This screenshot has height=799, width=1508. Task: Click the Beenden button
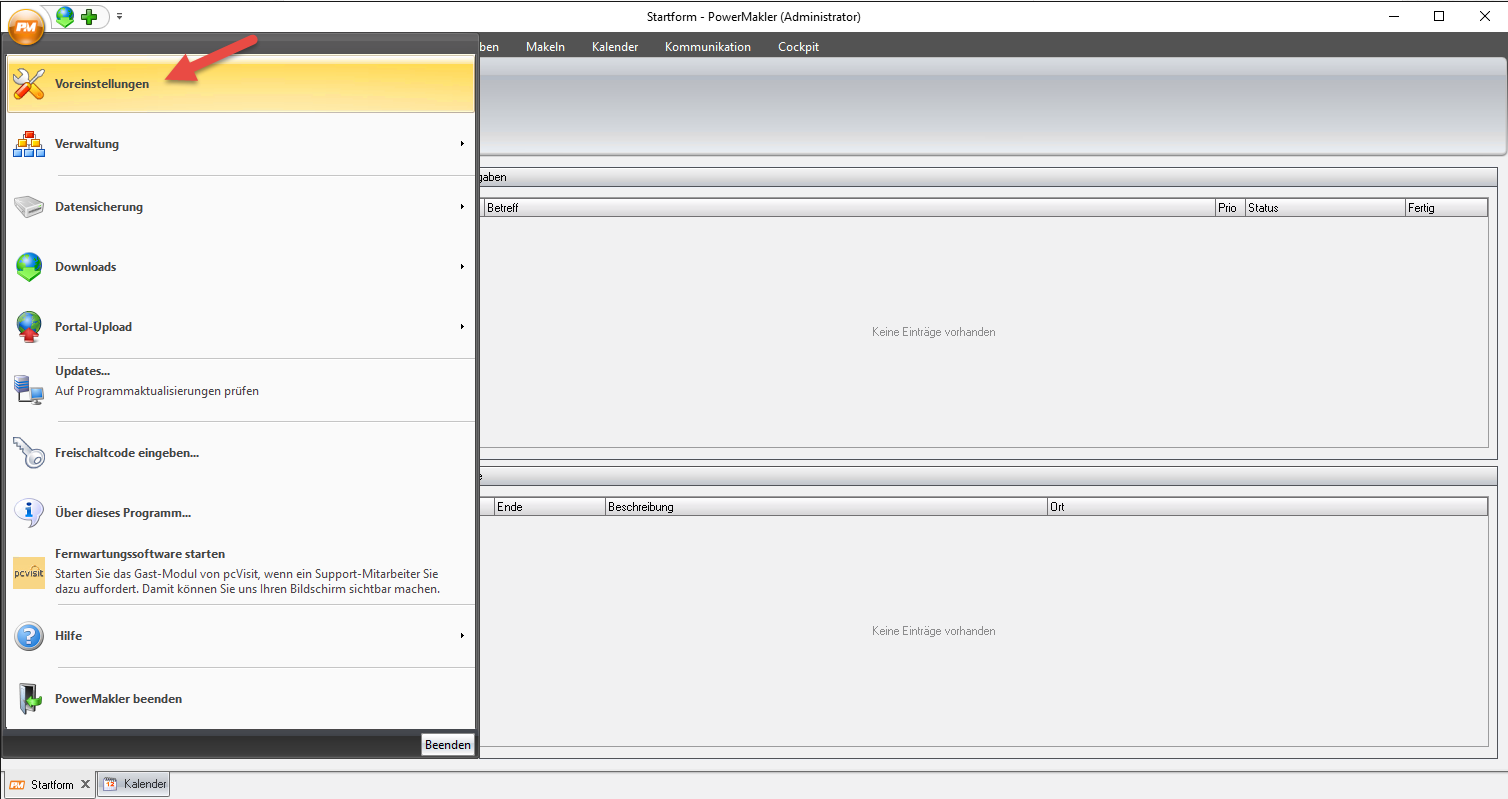tap(447, 745)
